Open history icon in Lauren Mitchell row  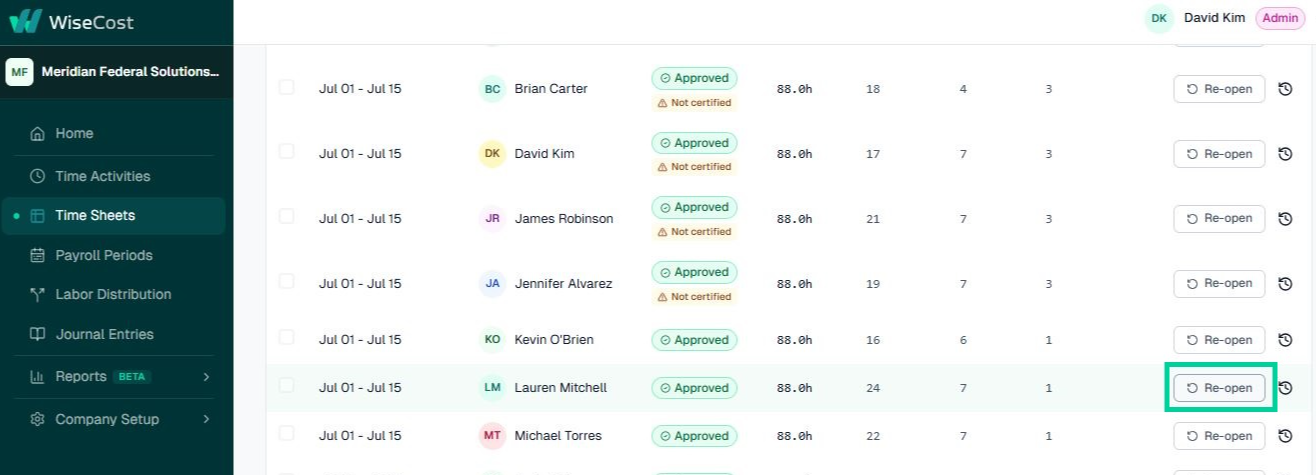click(x=1285, y=388)
